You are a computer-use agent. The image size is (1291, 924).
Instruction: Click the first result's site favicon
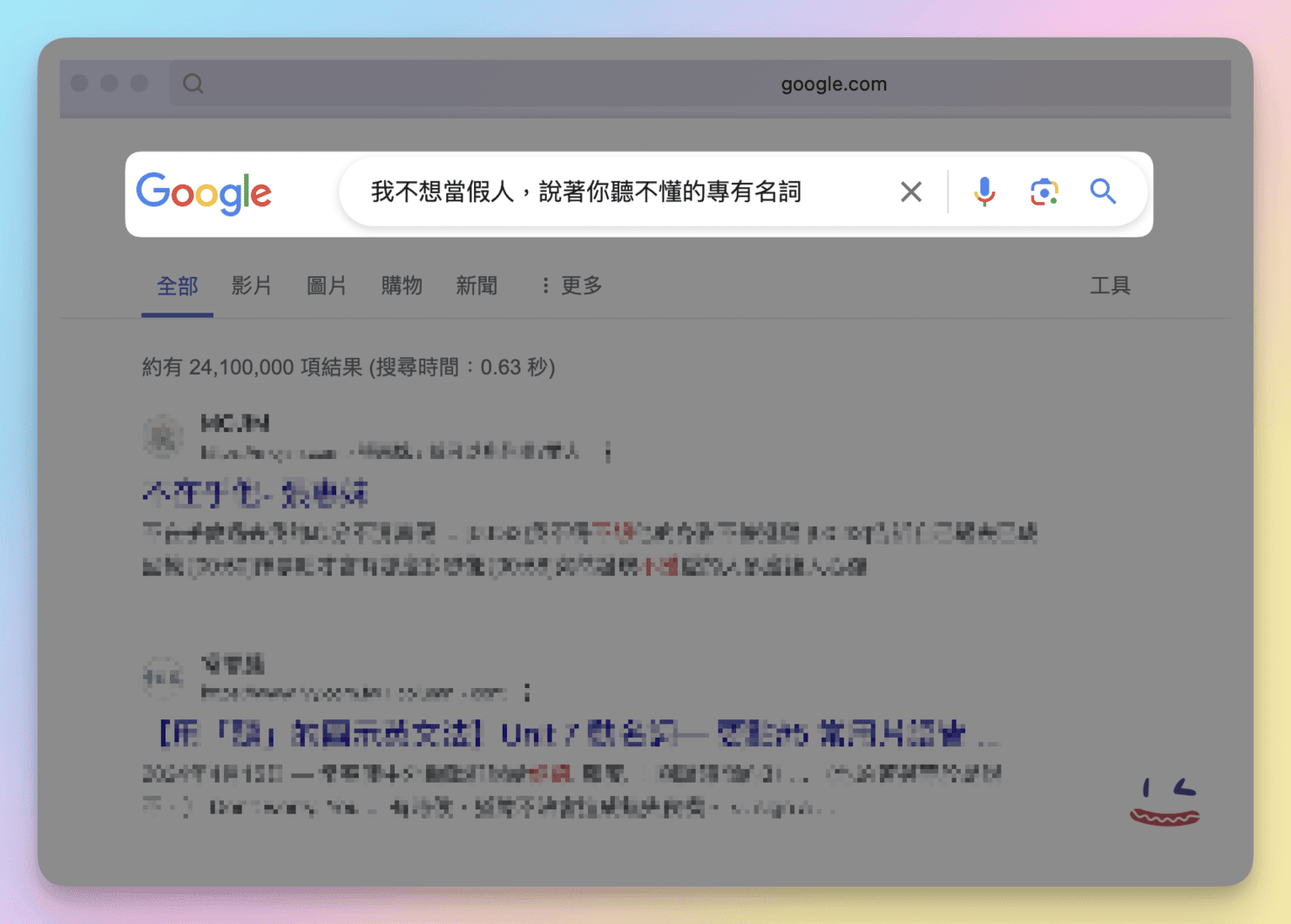click(163, 437)
